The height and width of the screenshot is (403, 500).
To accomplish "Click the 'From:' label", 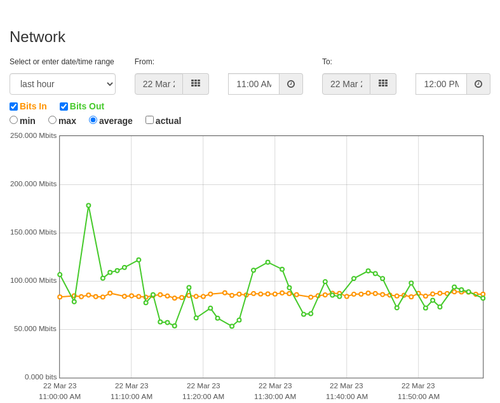I will tap(144, 62).
